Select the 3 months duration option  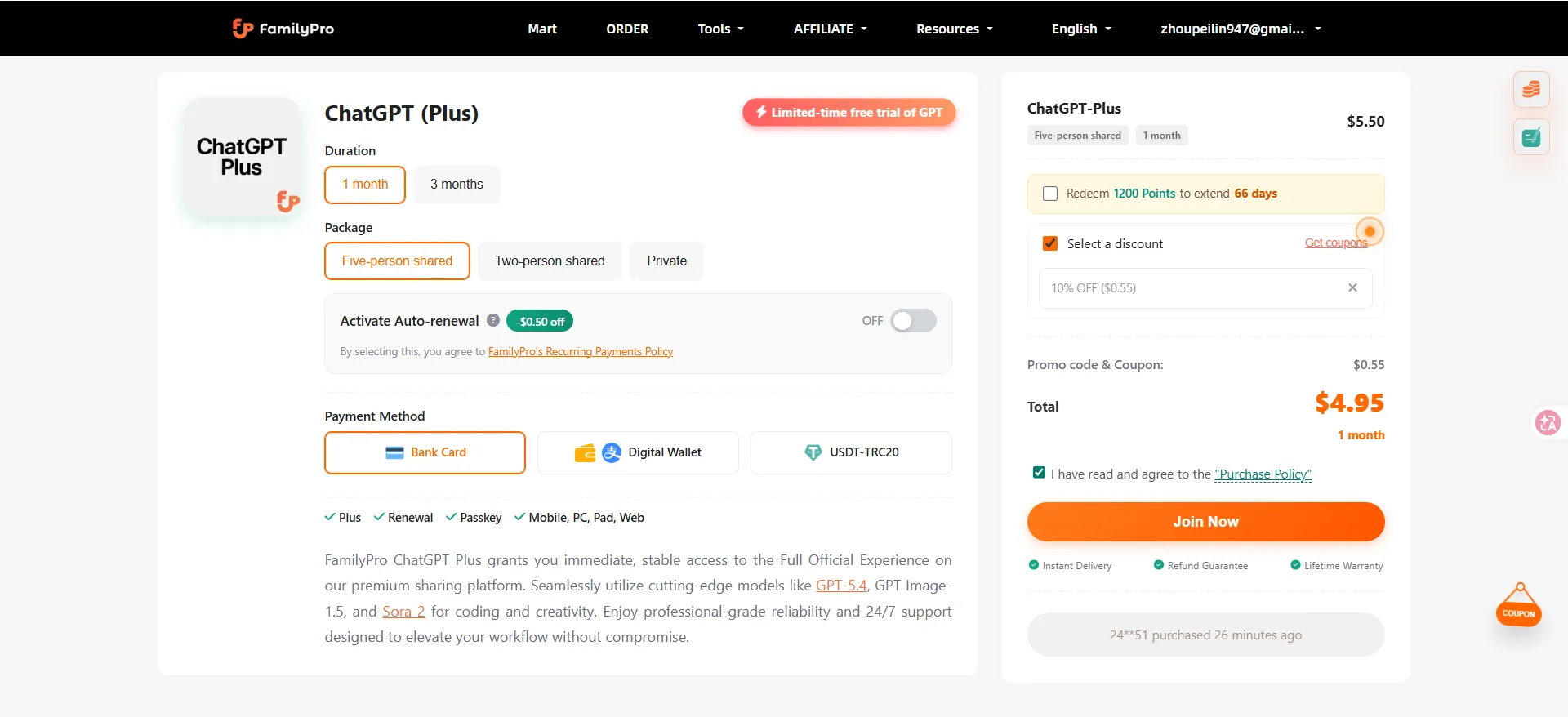pyautogui.click(x=457, y=185)
